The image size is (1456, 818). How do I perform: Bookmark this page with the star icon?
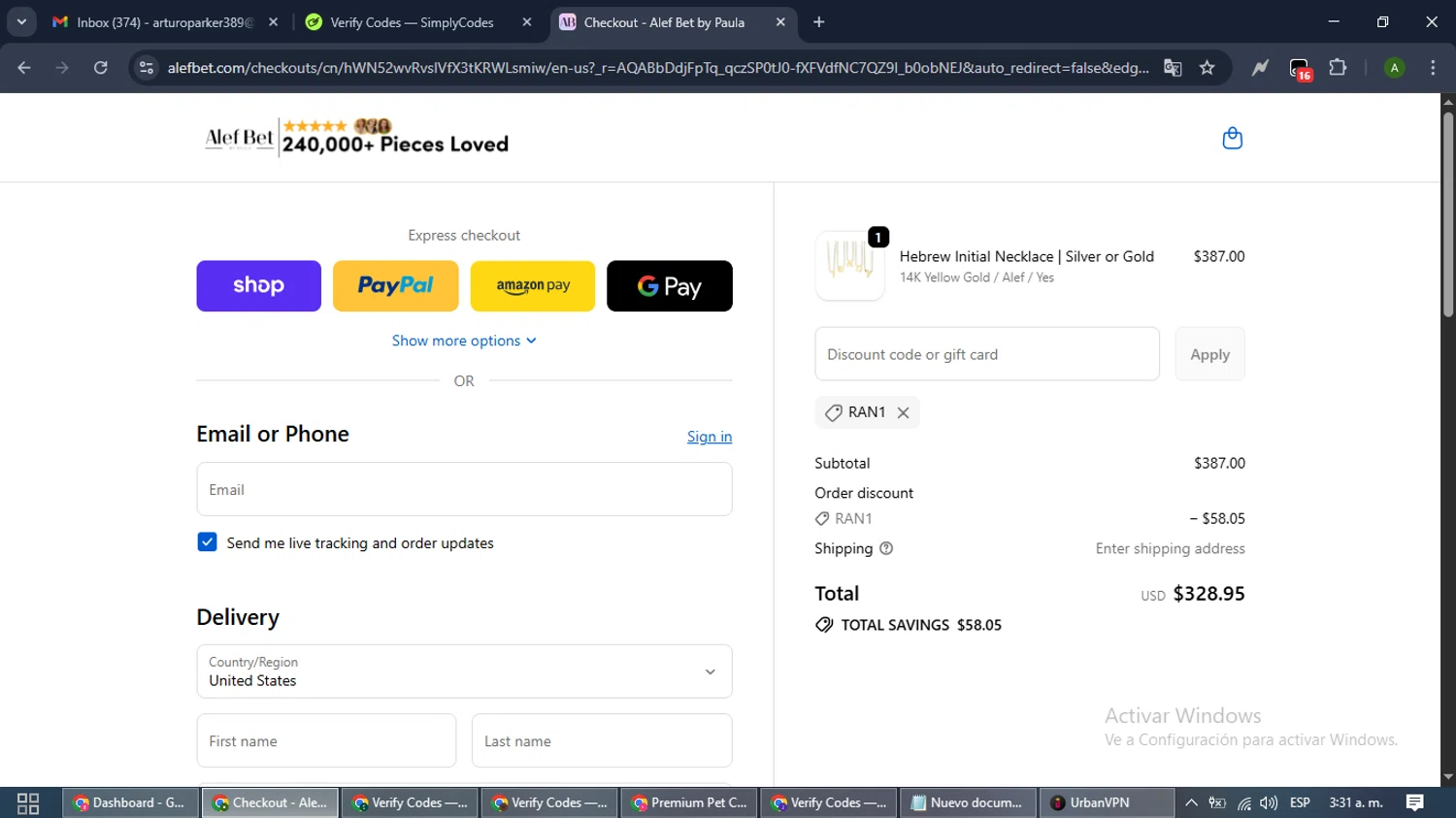pyautogui.click(x=1207, y=68)
